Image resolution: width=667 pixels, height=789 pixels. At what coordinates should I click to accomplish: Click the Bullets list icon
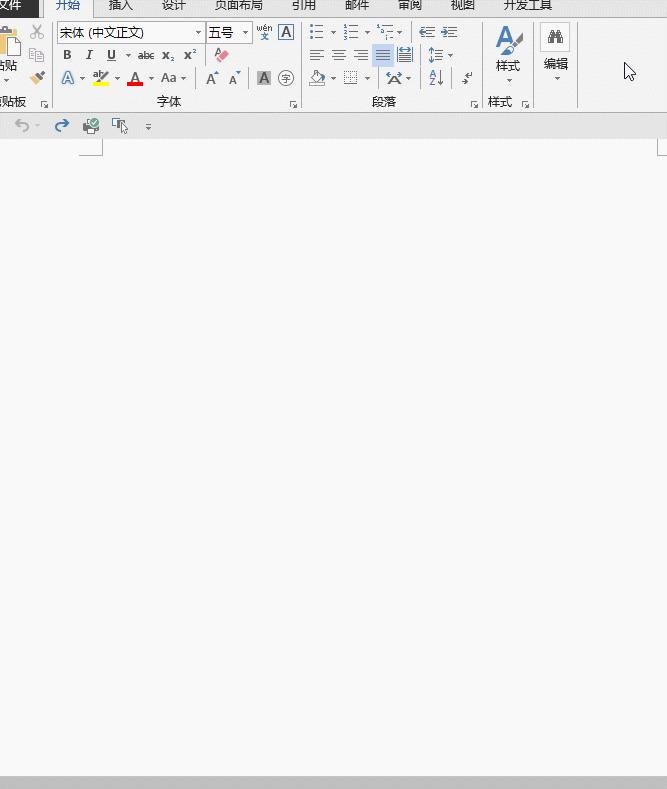coord(316,32)
